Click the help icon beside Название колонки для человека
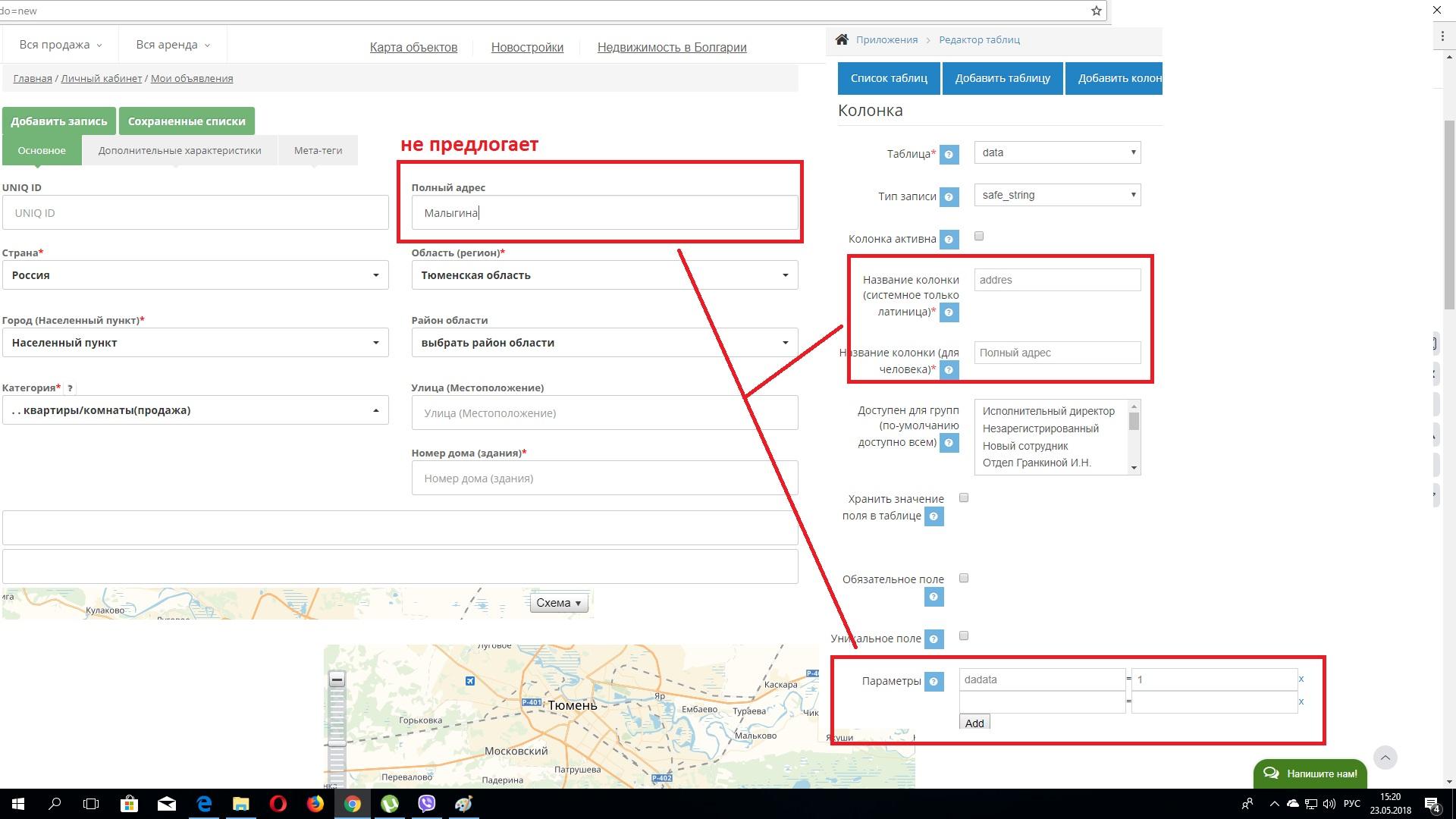Screen dimensions: 1456x819 click(949, 369)
